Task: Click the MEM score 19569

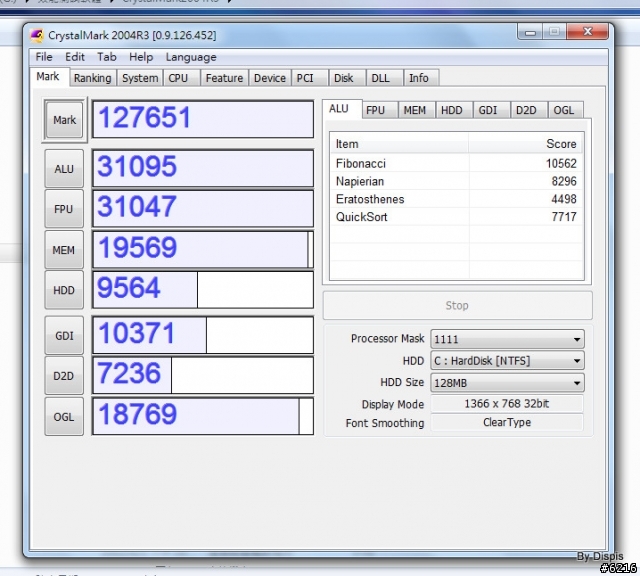Action: point(203,249)
